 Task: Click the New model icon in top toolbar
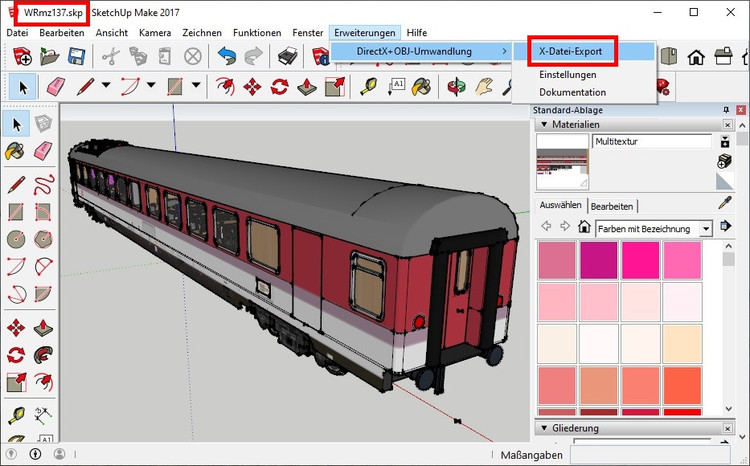pyautogui.click(x=22, y=56)
